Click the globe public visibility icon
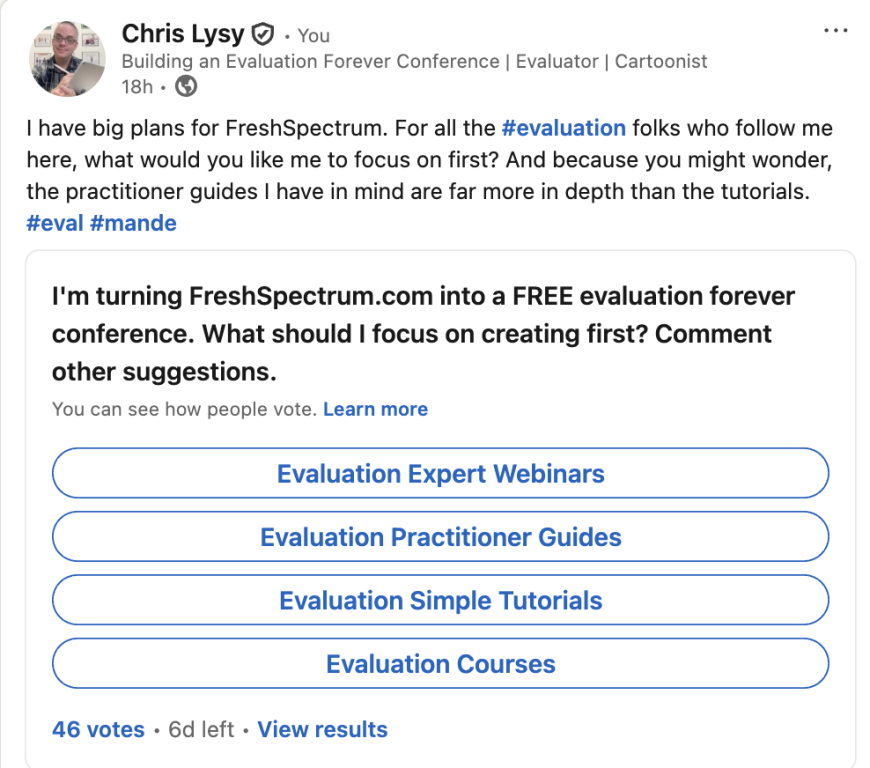Screen dimensions: 870x768 click(186, 86)
